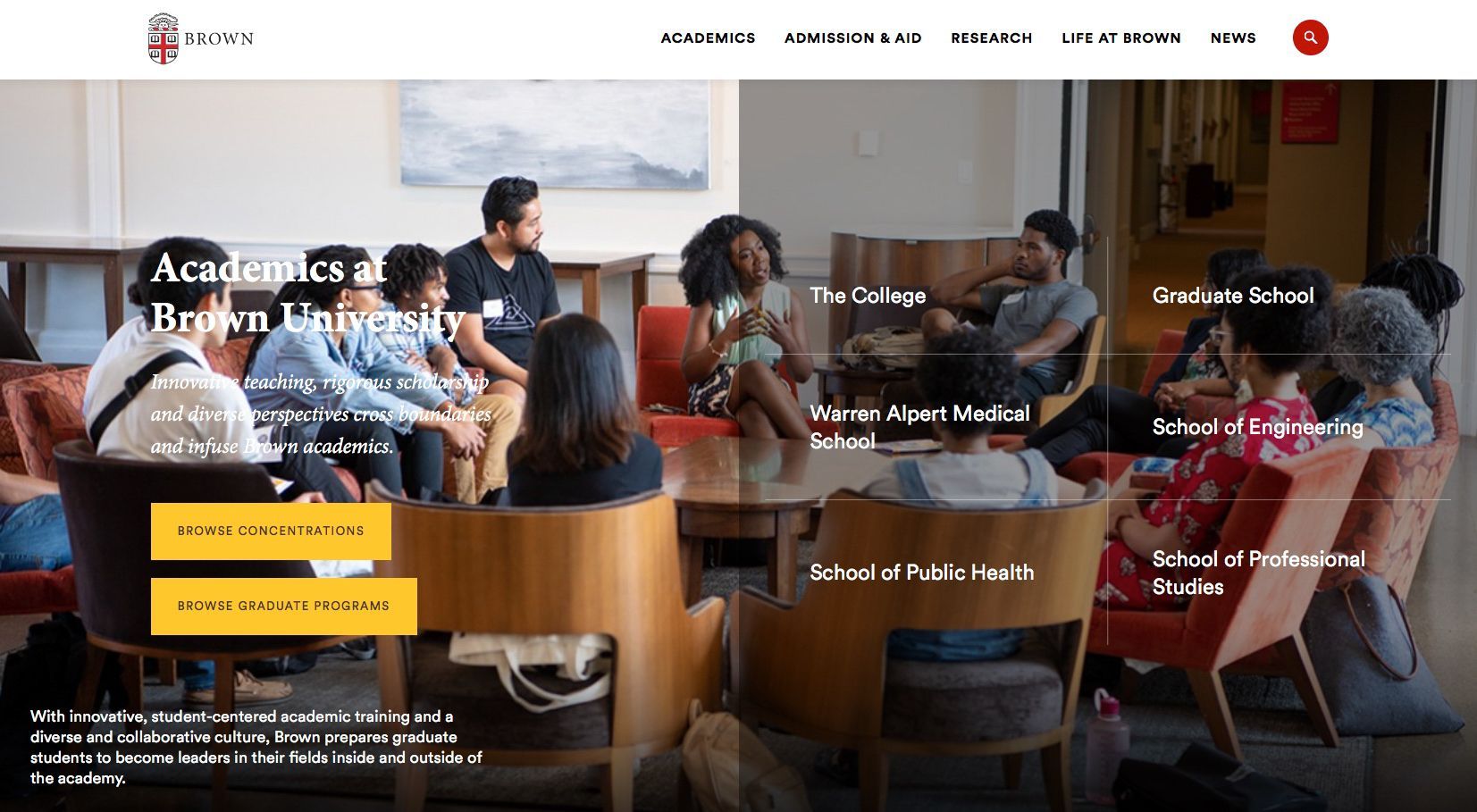Open School of Professional Studies link
The width and height of the screenshot is (1477, 812).
pos(1258,573)
